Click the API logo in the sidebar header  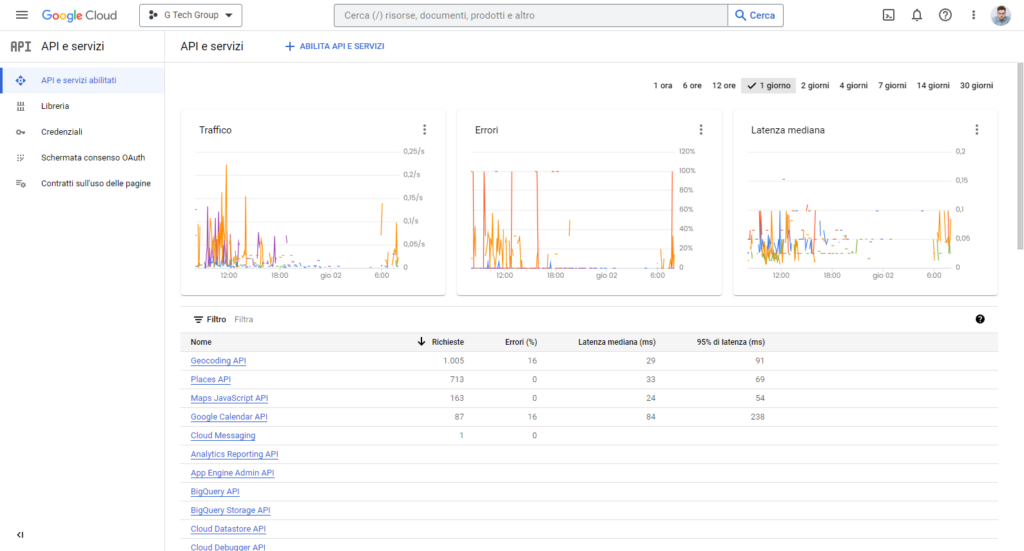20,46
